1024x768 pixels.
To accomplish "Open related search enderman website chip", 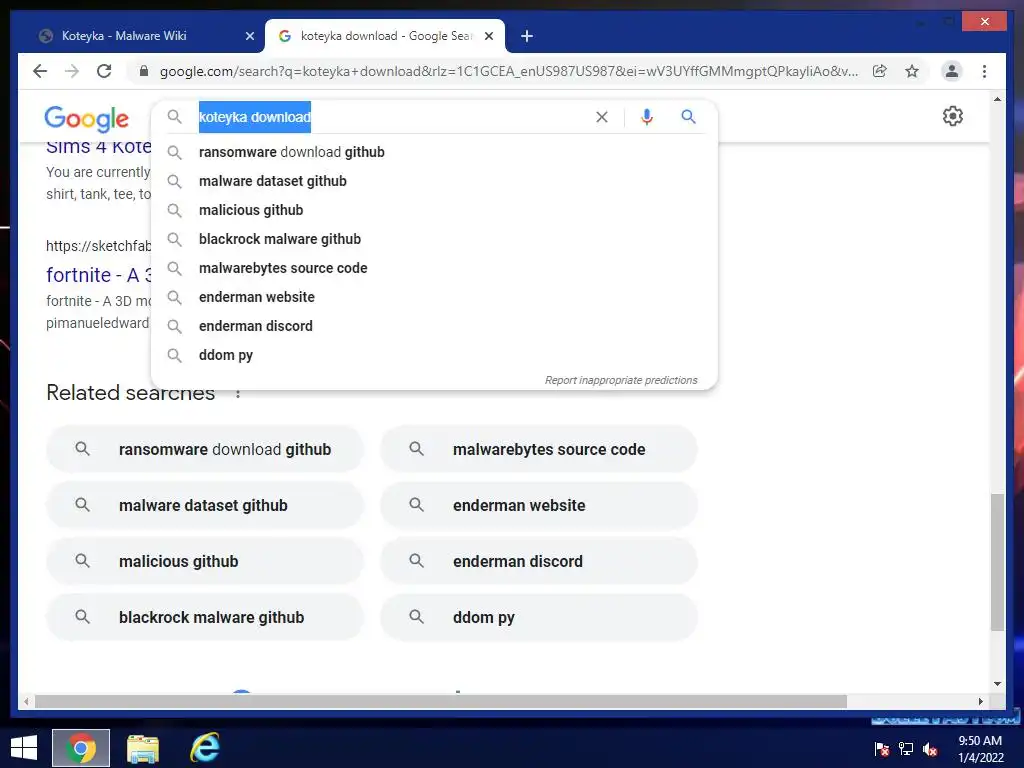I will pyautogui.click(x=539, y=505).
